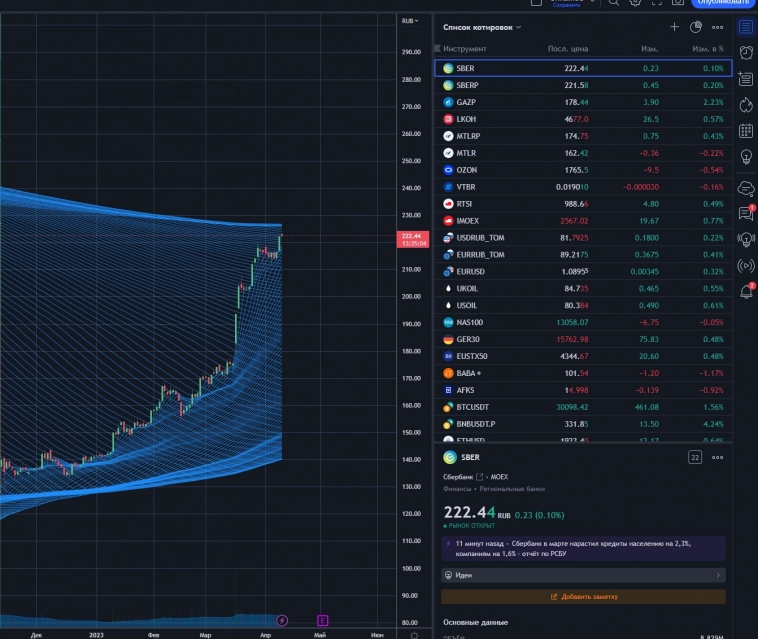
Task: Open the Notifications bell icon
Action: coord(745,291)
